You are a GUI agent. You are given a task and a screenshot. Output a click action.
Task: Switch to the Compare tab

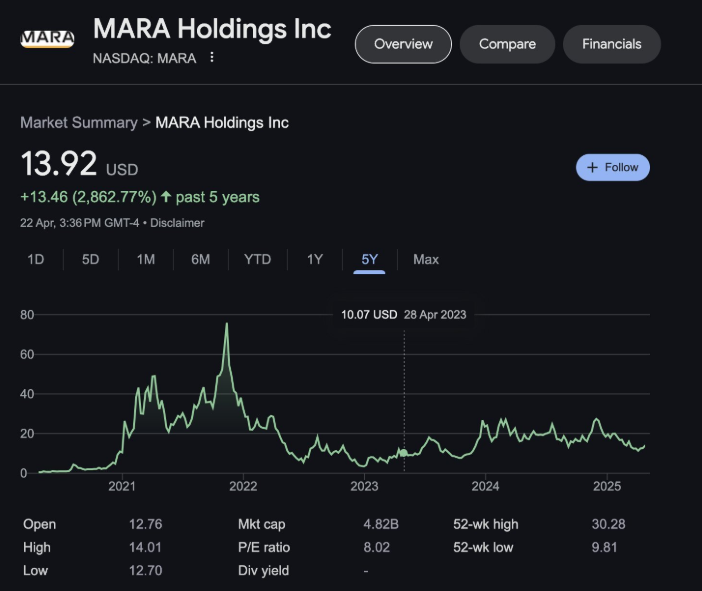pyautogui.click(x=507, y=44)
